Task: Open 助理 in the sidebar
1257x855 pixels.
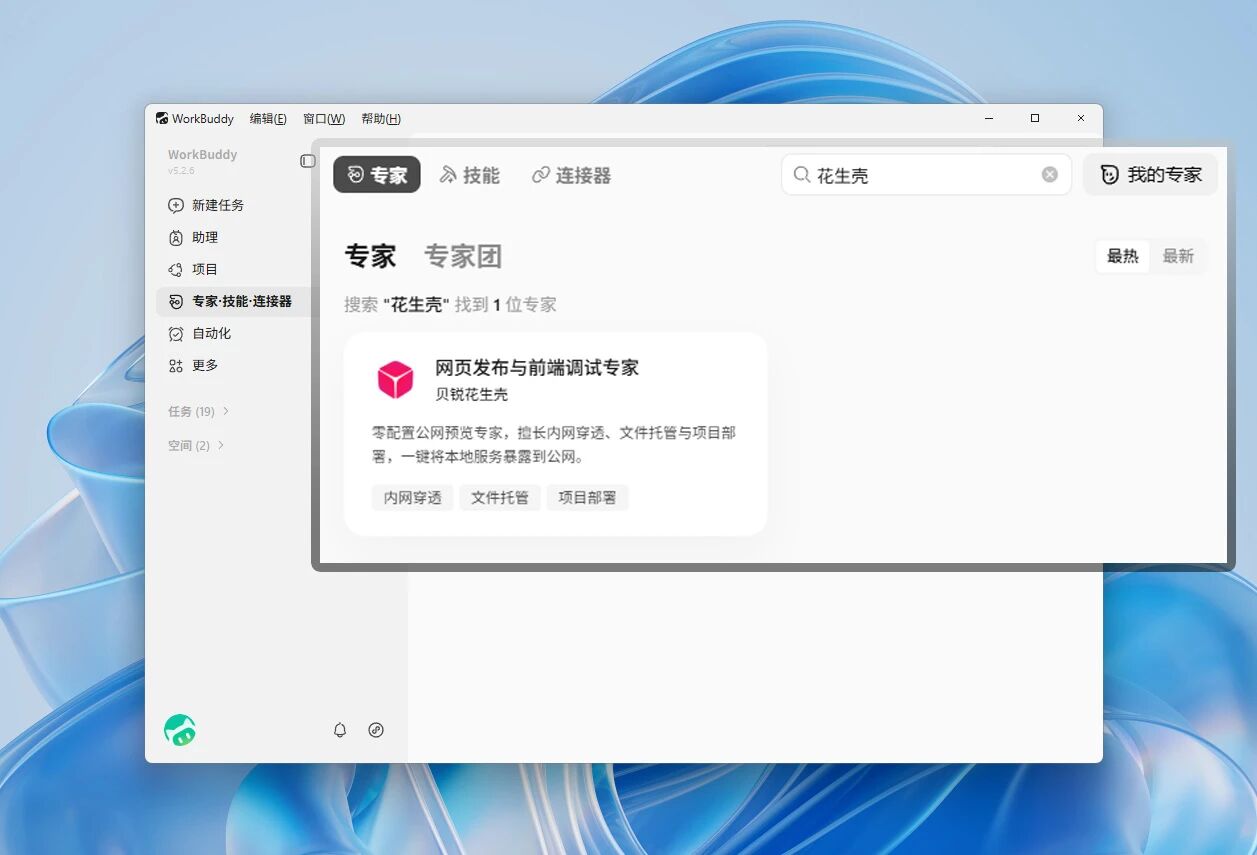Action: click(x=205, y=237)
